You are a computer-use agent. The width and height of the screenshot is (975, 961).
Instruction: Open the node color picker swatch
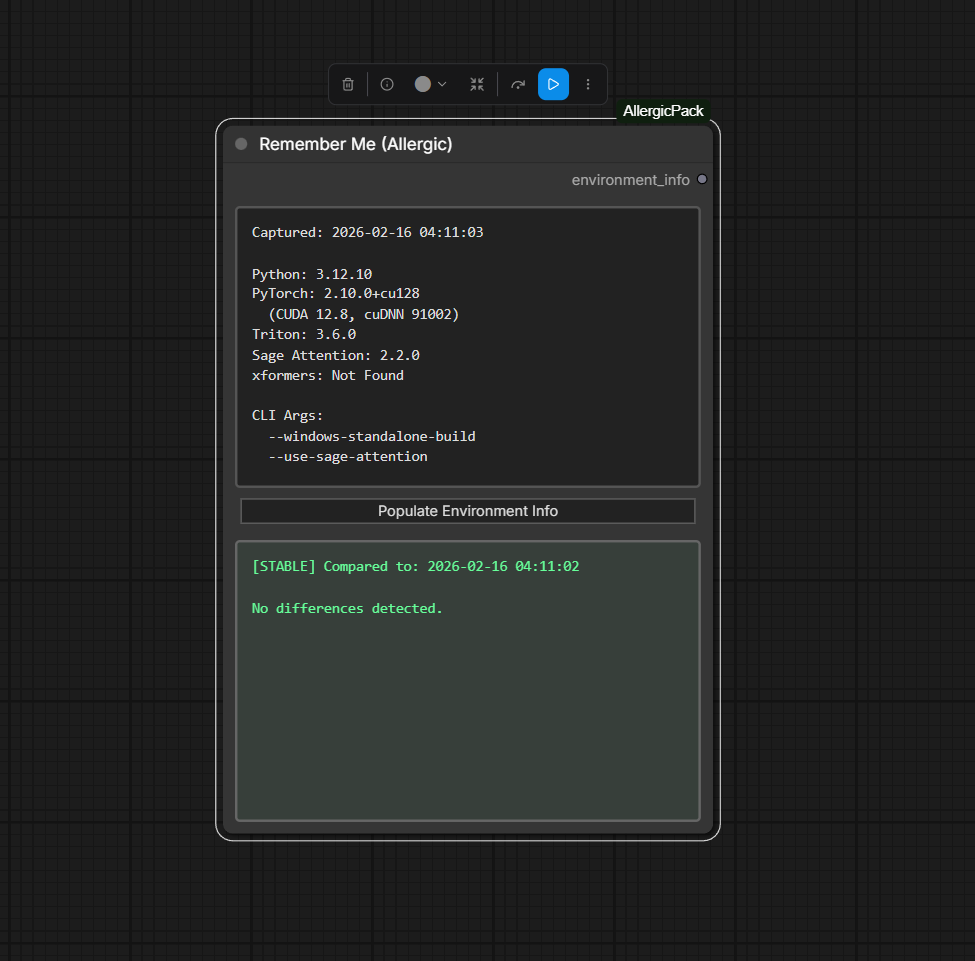(423, 84)
